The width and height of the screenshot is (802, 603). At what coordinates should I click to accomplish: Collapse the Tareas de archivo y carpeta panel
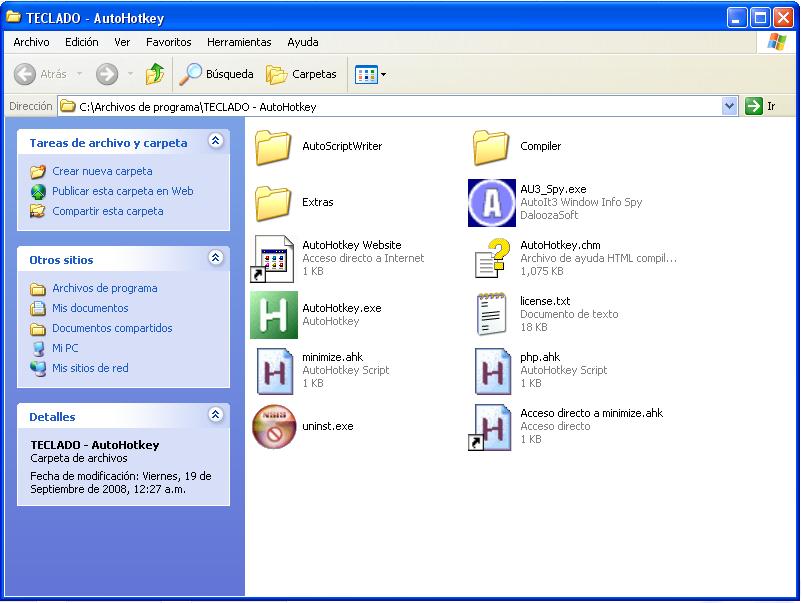pyautogui.click(x=216, y=141)
